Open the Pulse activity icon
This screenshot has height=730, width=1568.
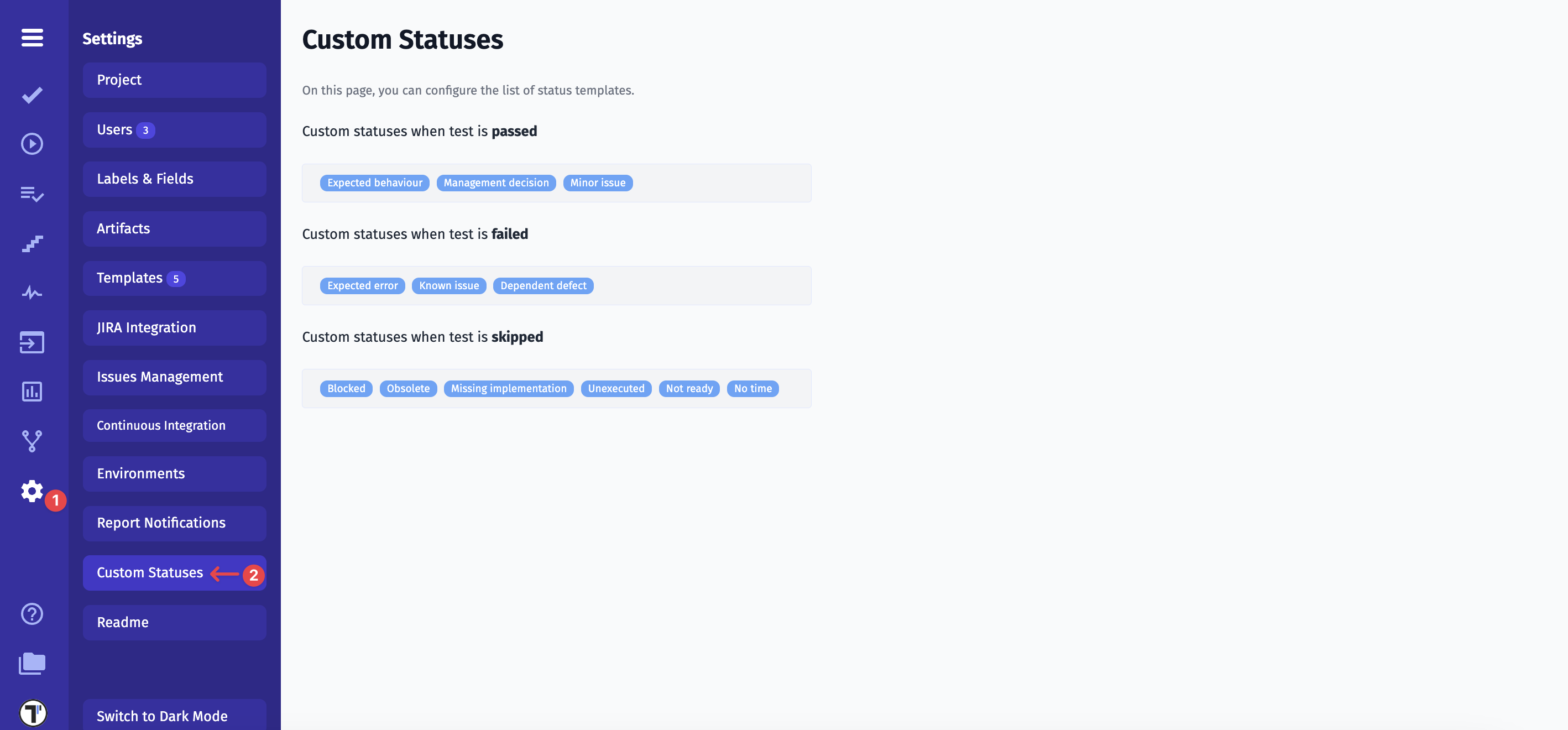(32, 293)
